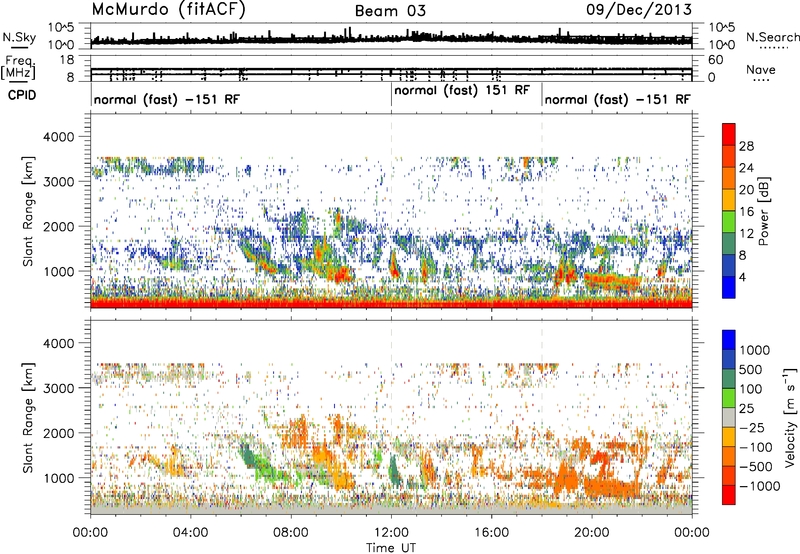Click the red segment of Power colorbar

[729, 134]
